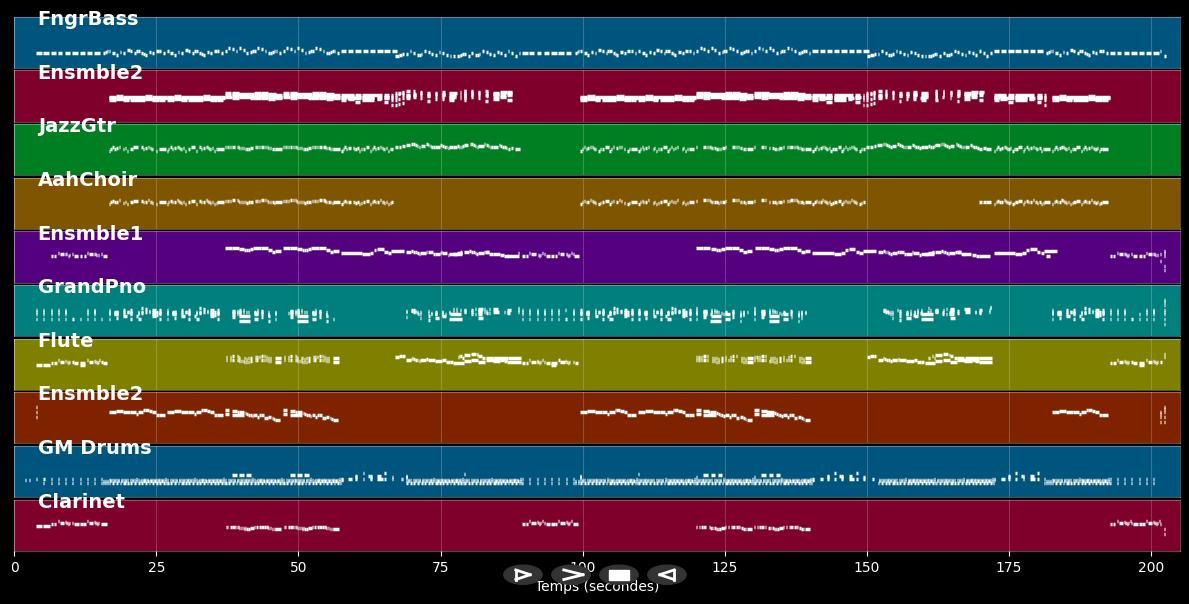Select the Clarinet track label

(x=81, y=502)
